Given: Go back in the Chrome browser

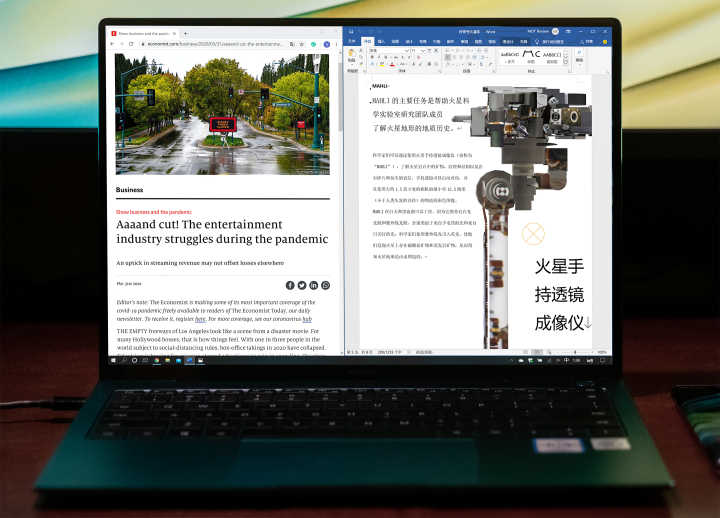Looking at the screenshot, I should [112, 44].
